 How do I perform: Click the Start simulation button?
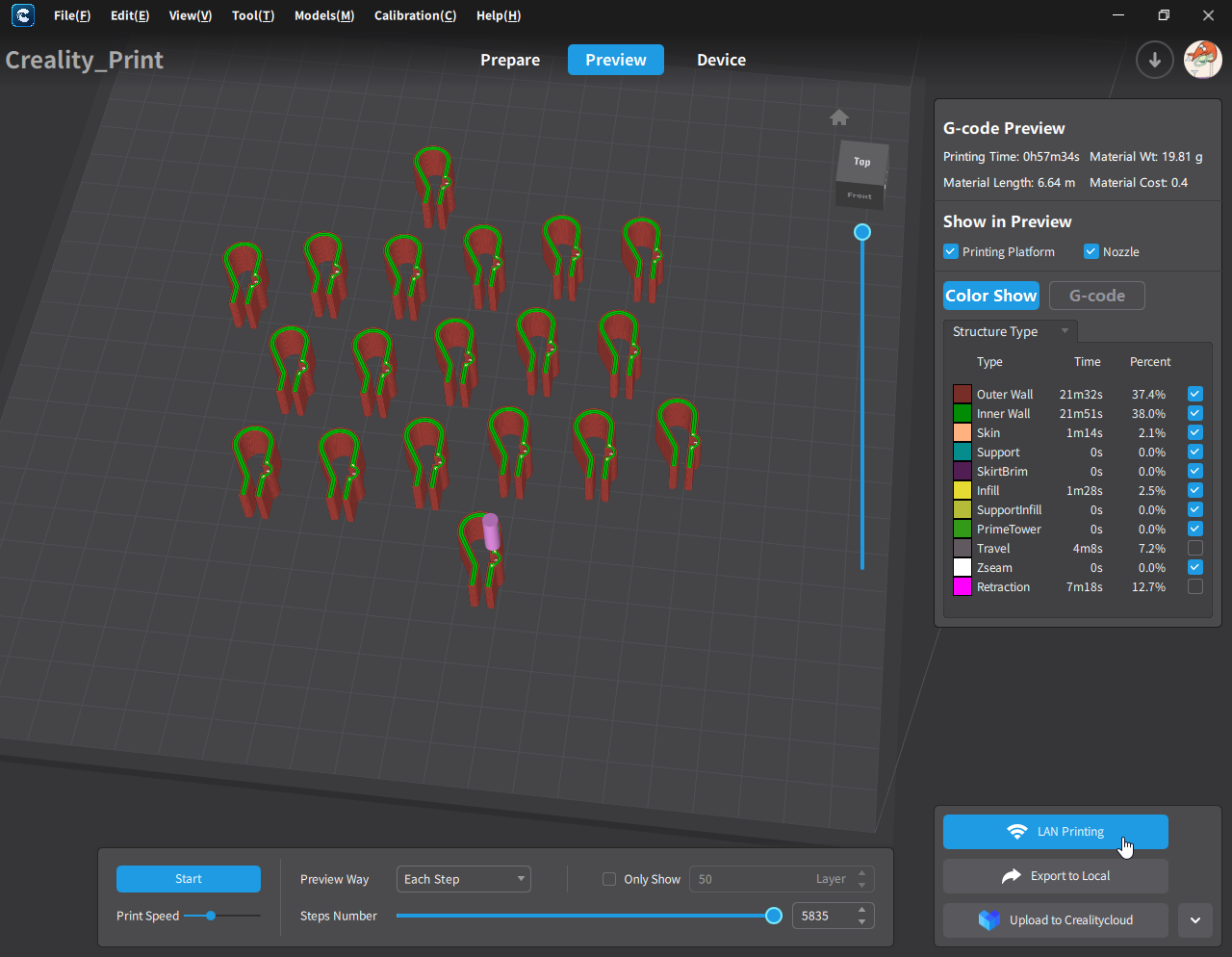pyautogui.click(x=189, y=879)
